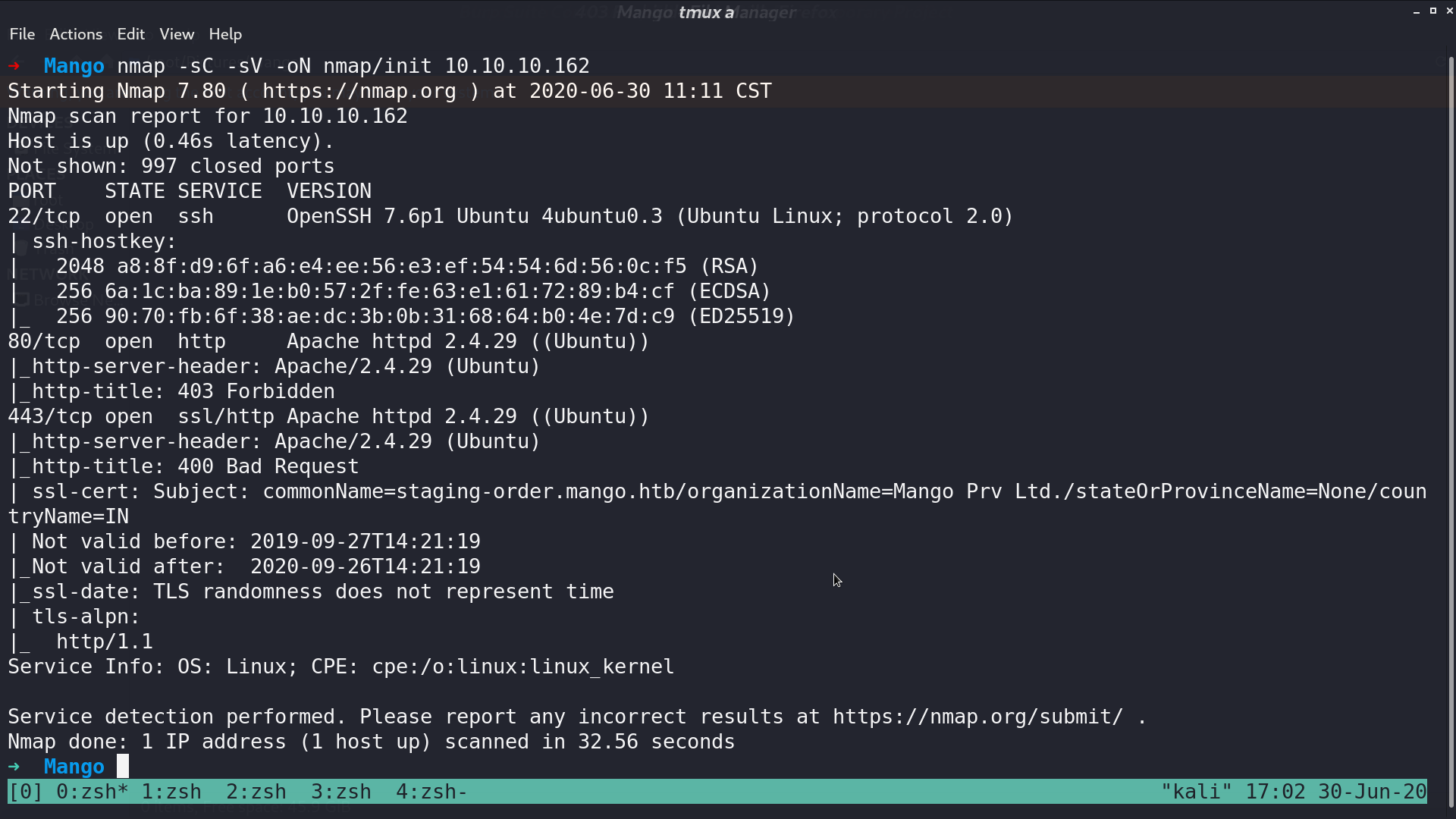The image size is (1456, 819).
Task: Click the red arrow prompt icon on the first line
Action: coord(14,66)
